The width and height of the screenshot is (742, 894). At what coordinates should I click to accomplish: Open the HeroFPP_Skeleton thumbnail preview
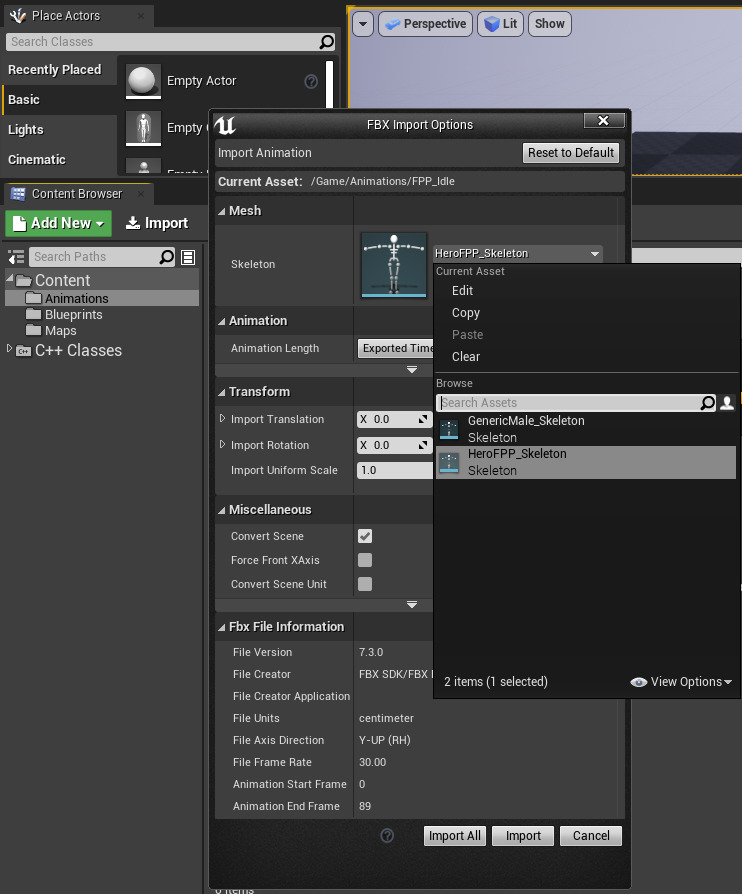tap(393, 265)
